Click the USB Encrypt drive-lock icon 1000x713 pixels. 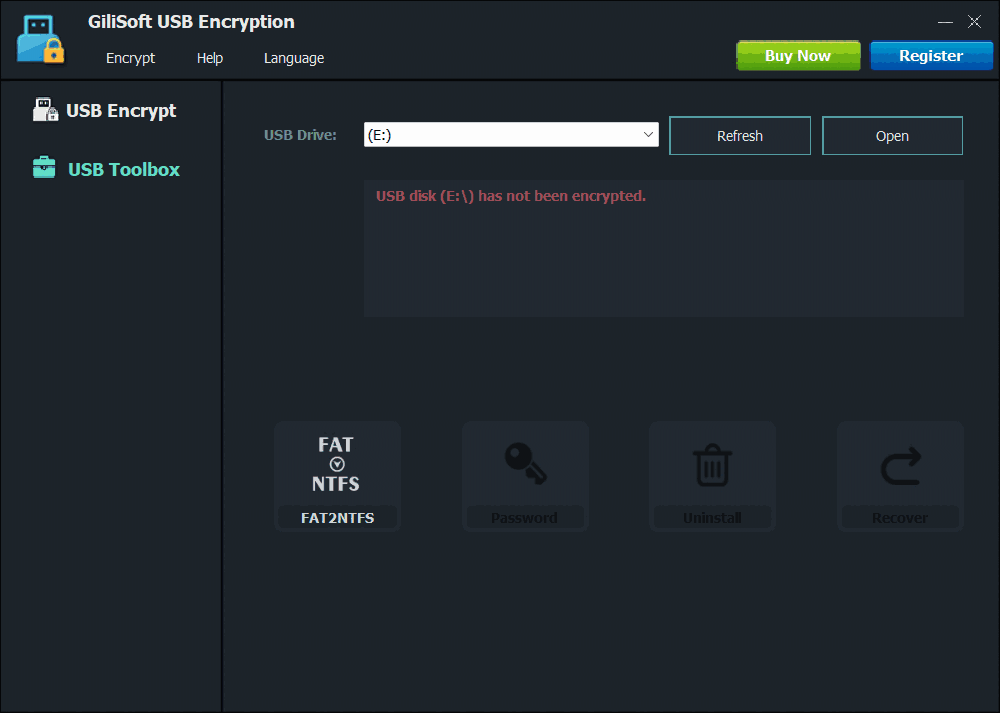click(45, 110)
